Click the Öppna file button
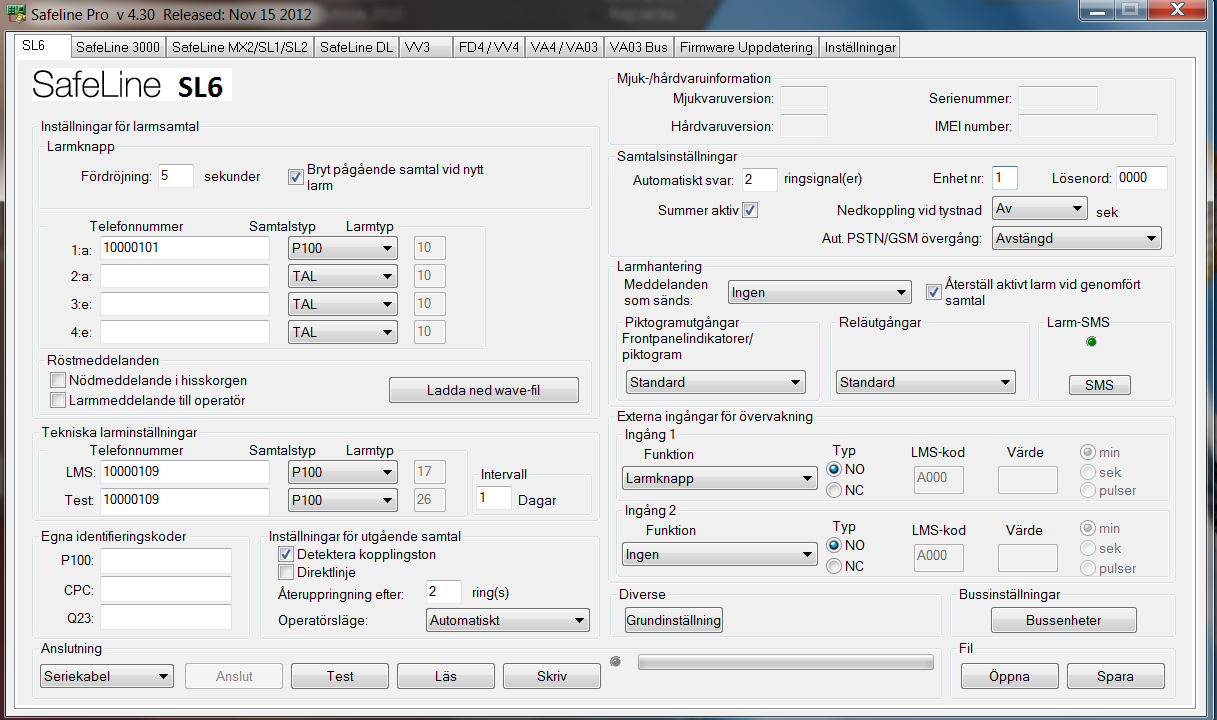The height and width of the screenshot is (720, 1217). point(1010,676)
